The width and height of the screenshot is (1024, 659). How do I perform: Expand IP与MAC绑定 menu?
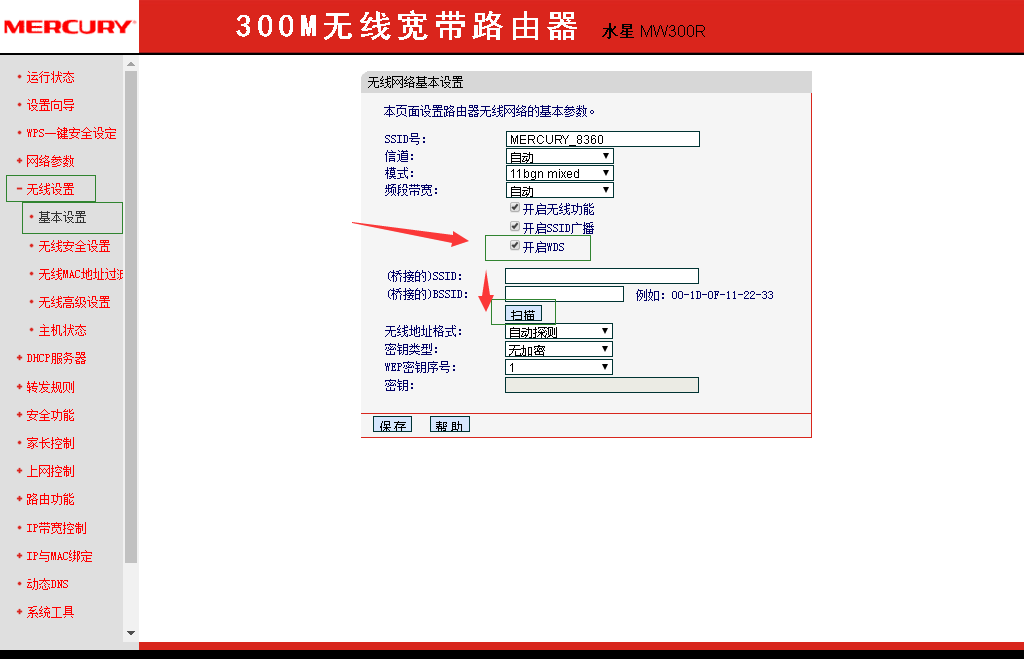point(59,556)
